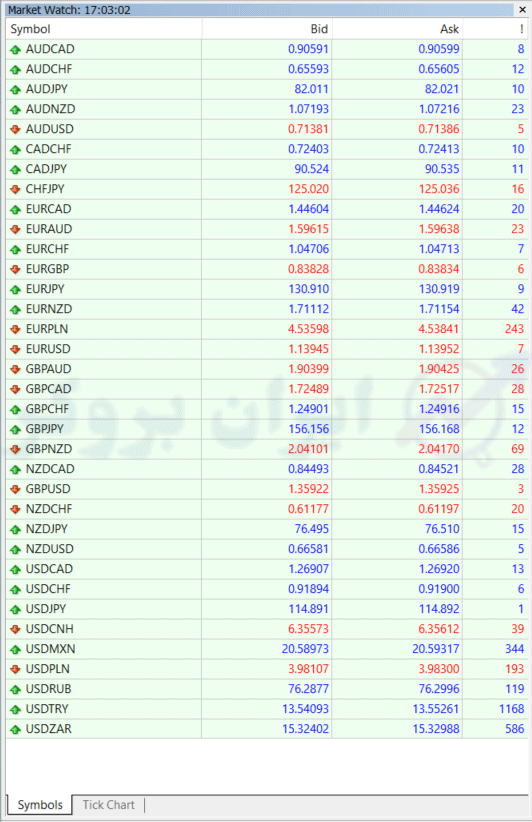Click the red down arrow beside AUDUSD

[x=15, y=129]
